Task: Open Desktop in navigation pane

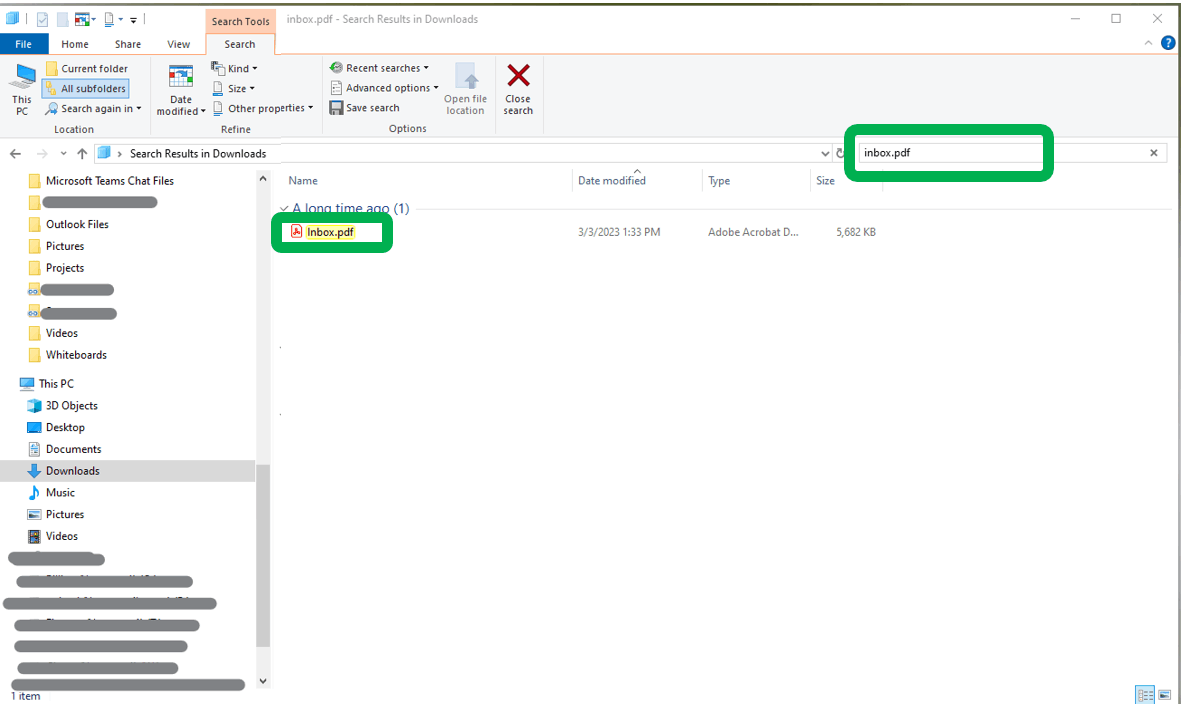Action: pos(65,428)
